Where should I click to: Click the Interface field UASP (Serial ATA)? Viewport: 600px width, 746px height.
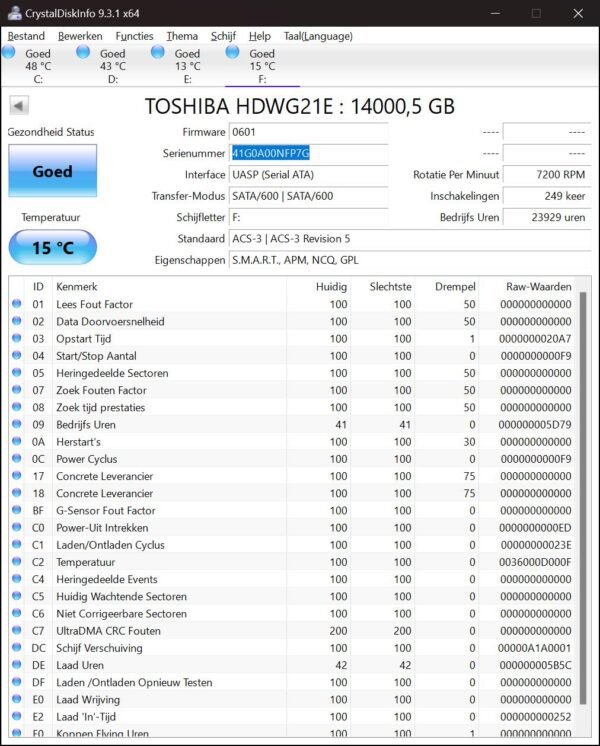click(x=308, y=175)
